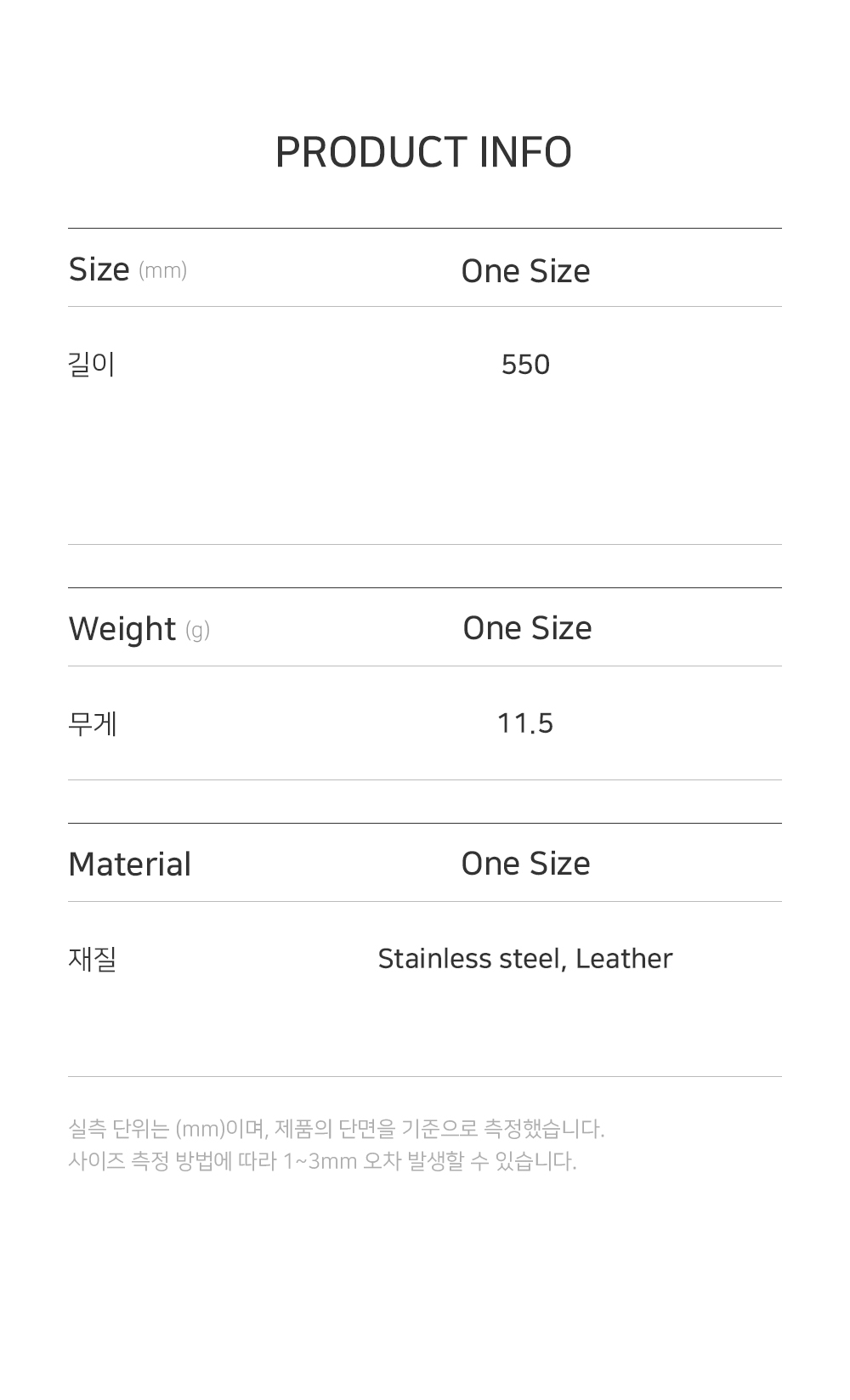Click the Size section label

[x=99, y=270]
